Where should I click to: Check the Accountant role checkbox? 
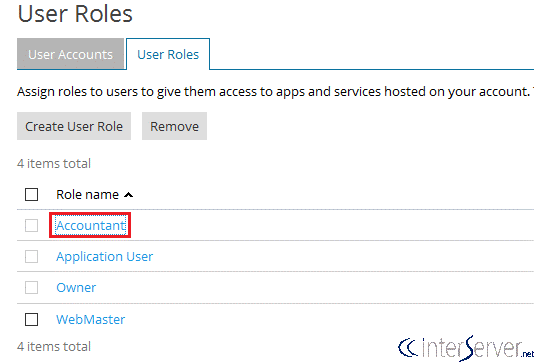pyautogui.click(x=31, y=225)
